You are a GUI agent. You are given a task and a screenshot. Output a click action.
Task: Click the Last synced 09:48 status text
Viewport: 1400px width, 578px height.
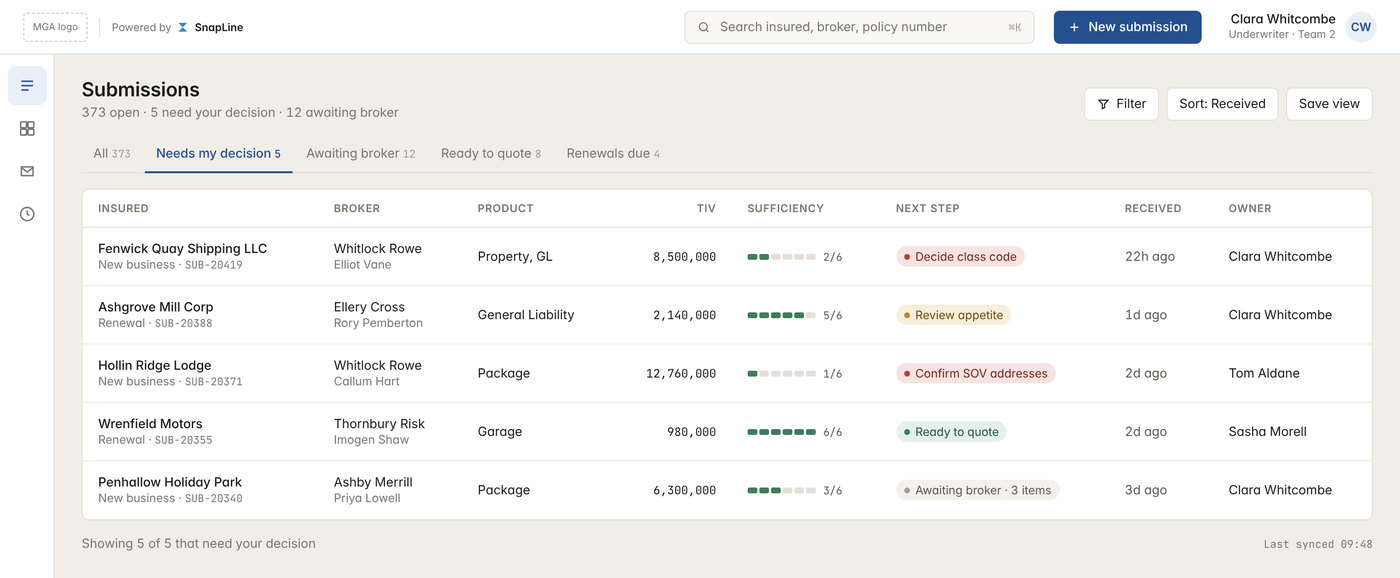pos(1318,544)
